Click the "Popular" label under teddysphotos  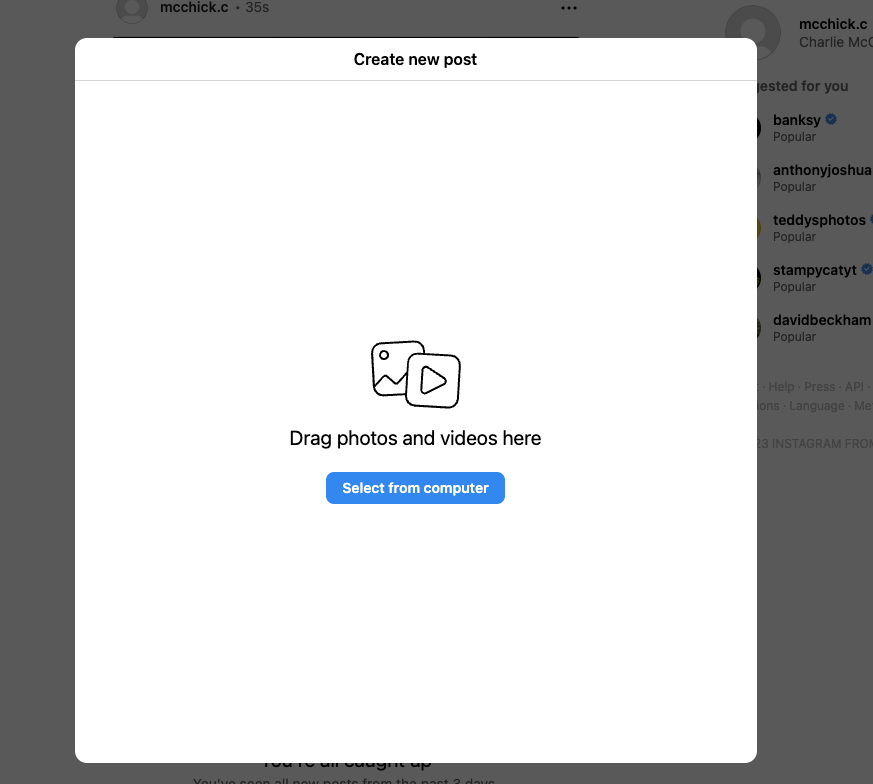(x=794, y=237)
